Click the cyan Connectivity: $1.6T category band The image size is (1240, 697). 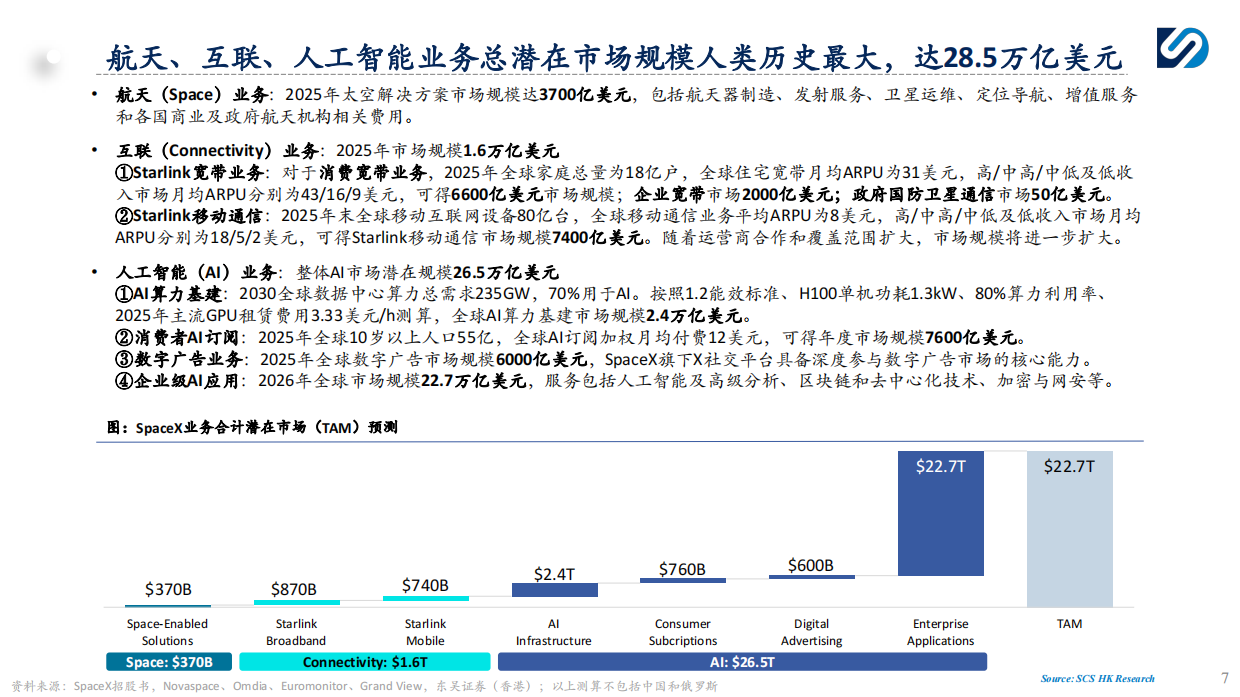365,662
